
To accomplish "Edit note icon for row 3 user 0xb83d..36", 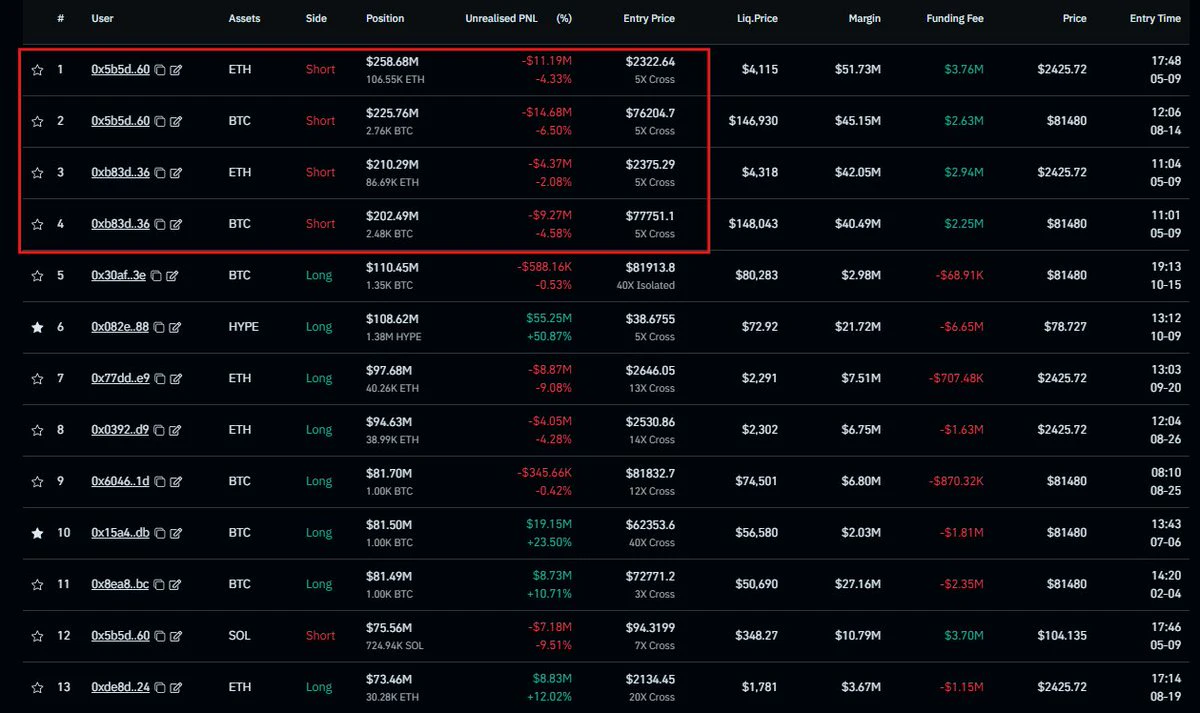I will [176, 173].
